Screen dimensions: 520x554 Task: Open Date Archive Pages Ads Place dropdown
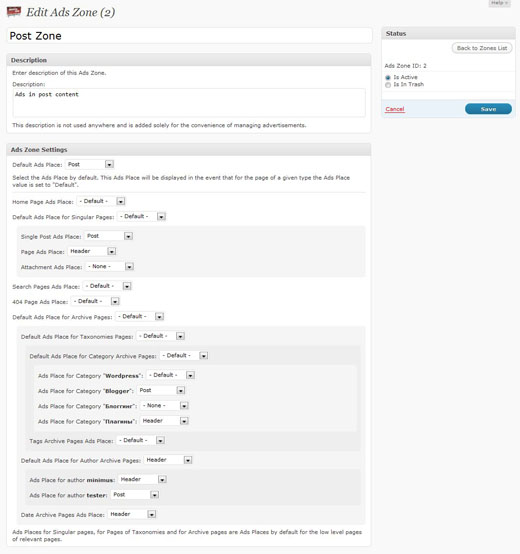click(132, 514)
